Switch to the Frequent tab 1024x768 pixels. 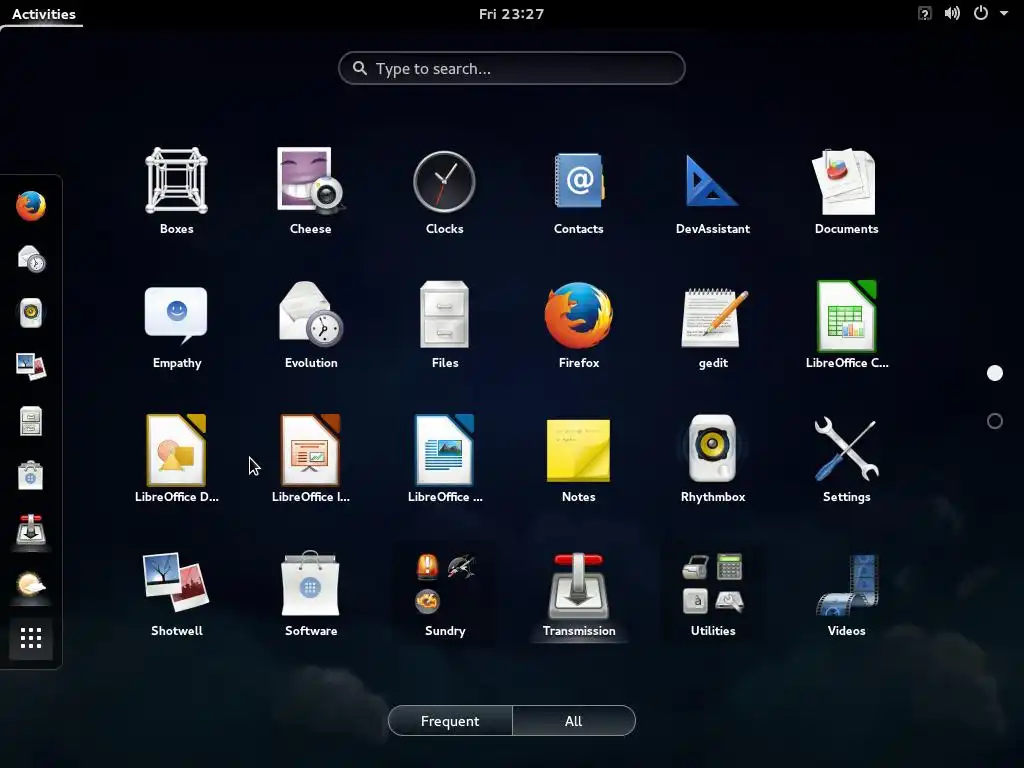[x=450, y=721]
